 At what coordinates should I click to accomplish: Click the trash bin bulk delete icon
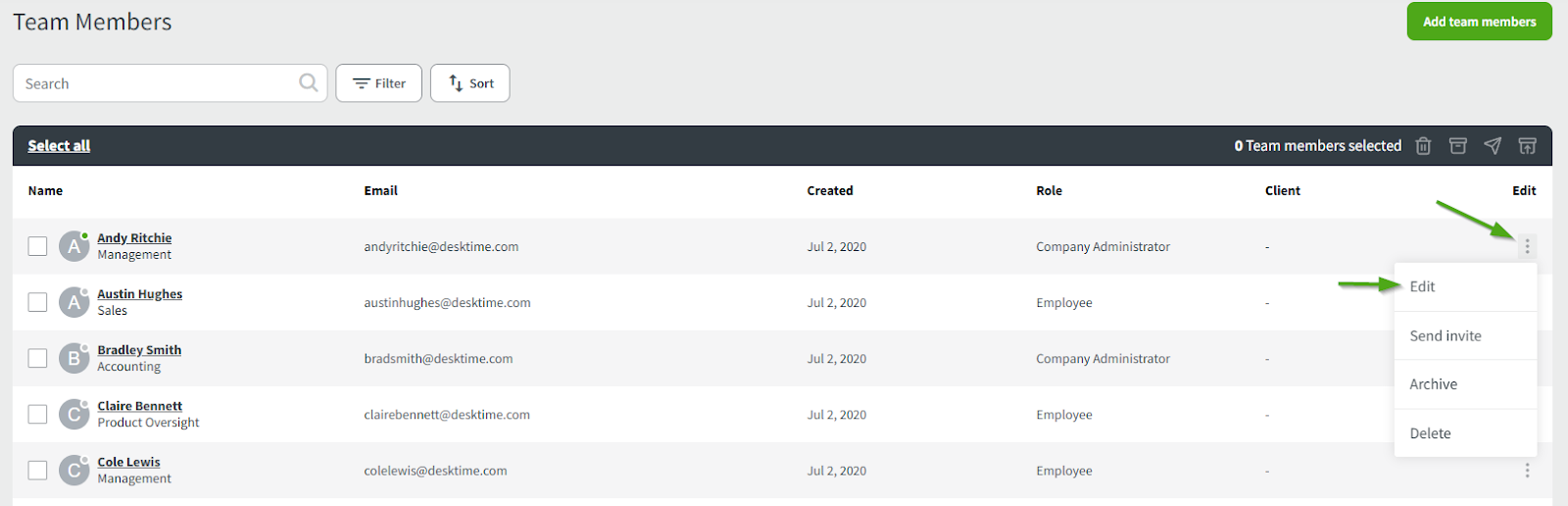tap(1423, 146)
